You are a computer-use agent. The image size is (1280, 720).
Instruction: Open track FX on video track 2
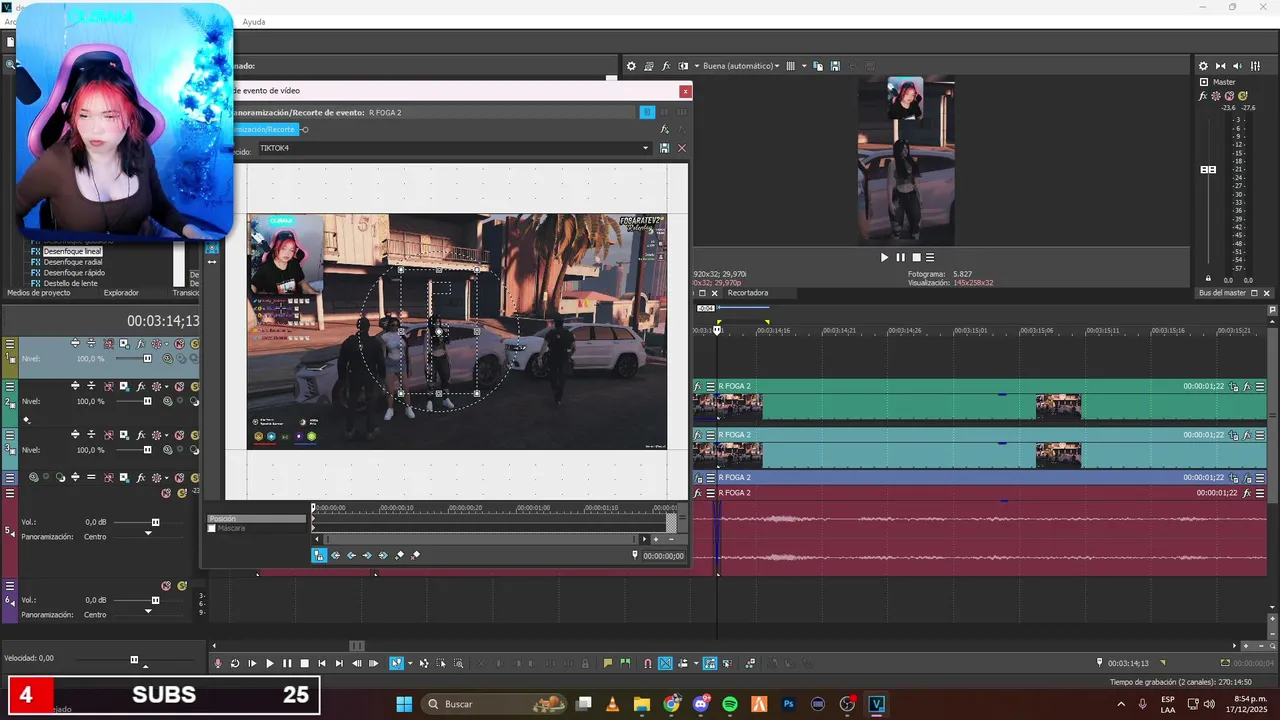(141, 386)
